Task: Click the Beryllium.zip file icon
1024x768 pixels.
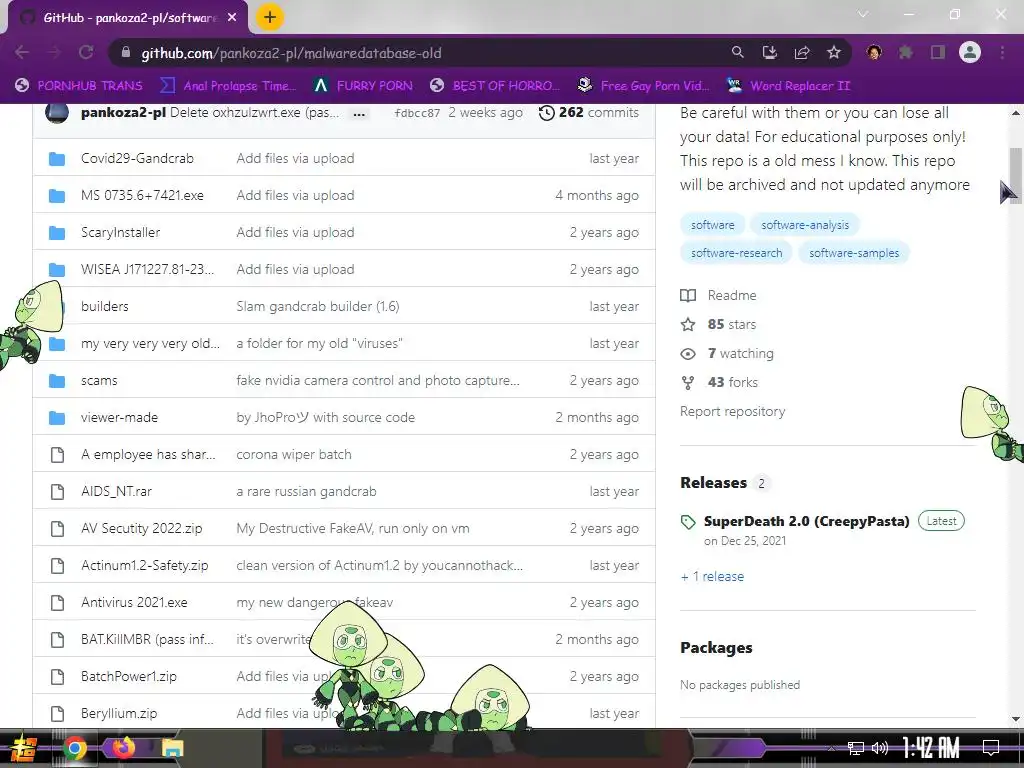Action: [x=57, y=714]
